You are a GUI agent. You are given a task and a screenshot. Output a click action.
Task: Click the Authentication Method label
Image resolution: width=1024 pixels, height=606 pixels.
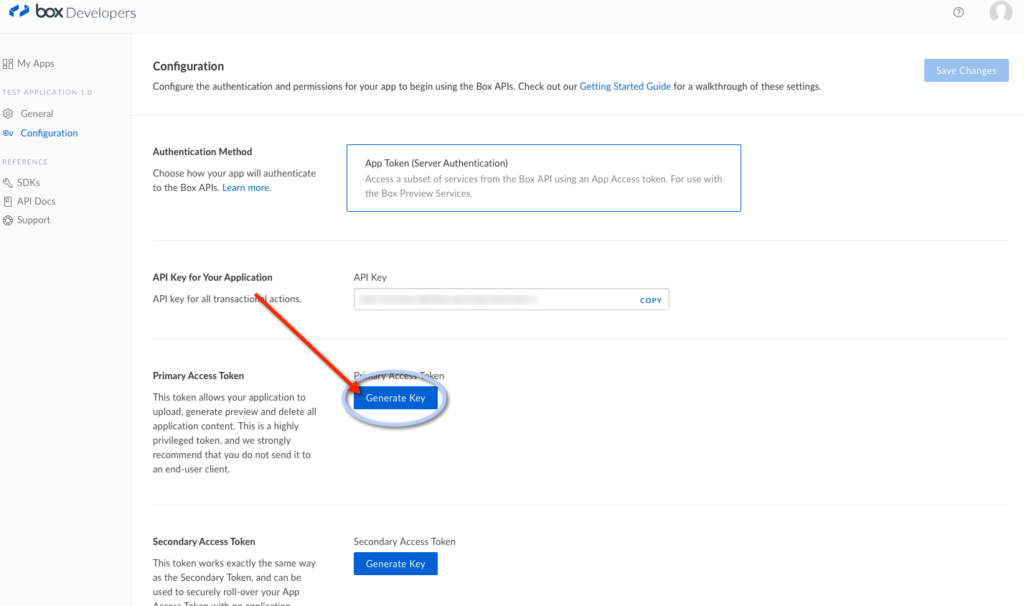202,152
